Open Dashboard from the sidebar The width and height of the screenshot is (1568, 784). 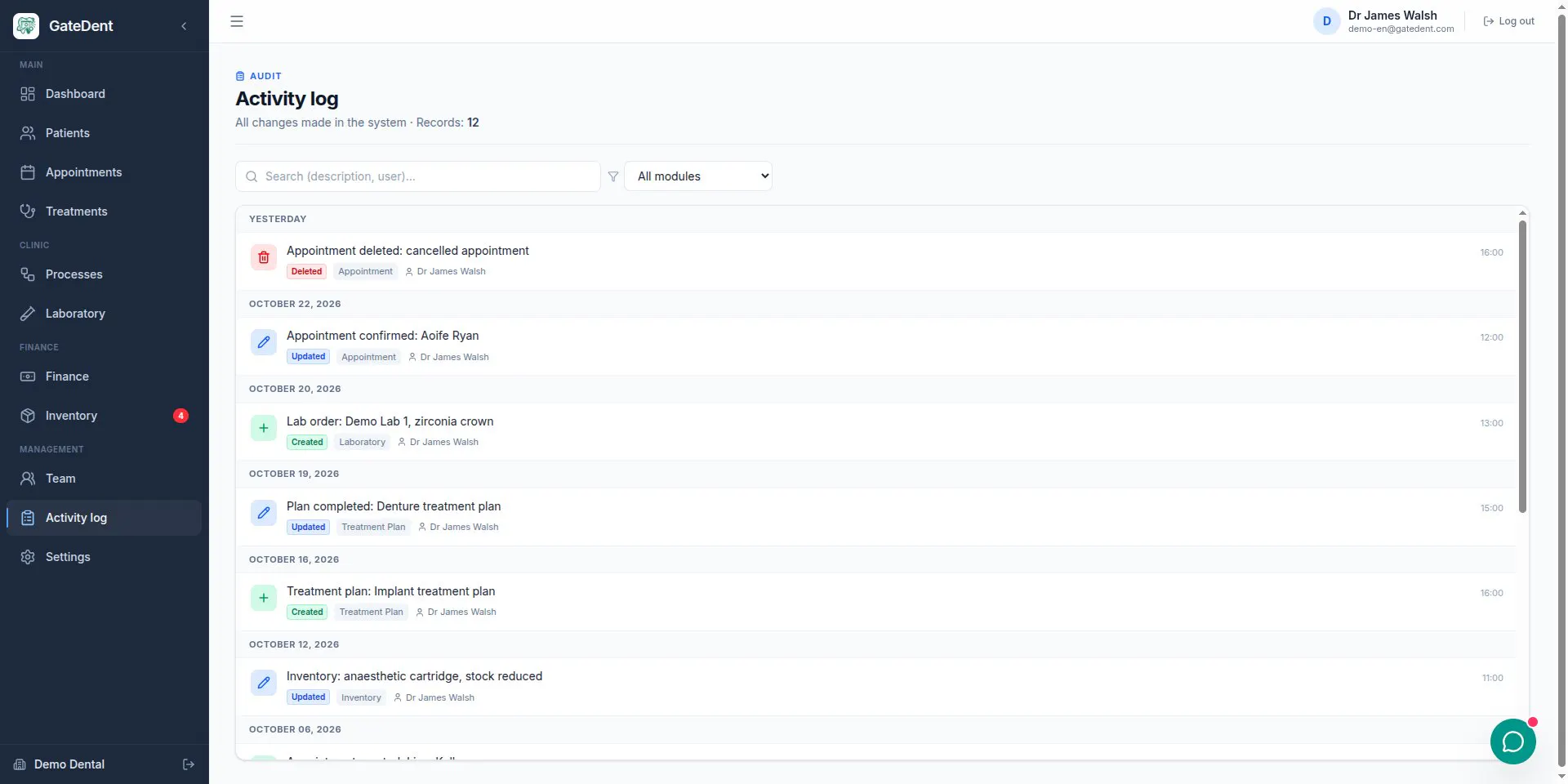(x=104, y=94)
